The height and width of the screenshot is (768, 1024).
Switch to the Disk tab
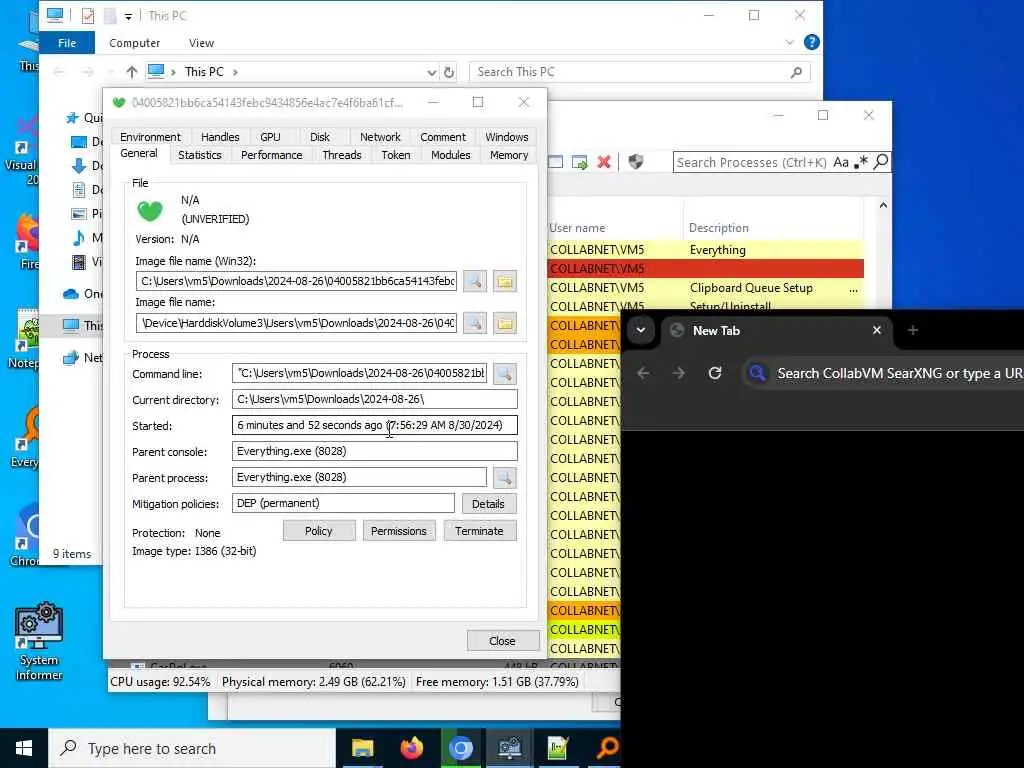[320, 136]
